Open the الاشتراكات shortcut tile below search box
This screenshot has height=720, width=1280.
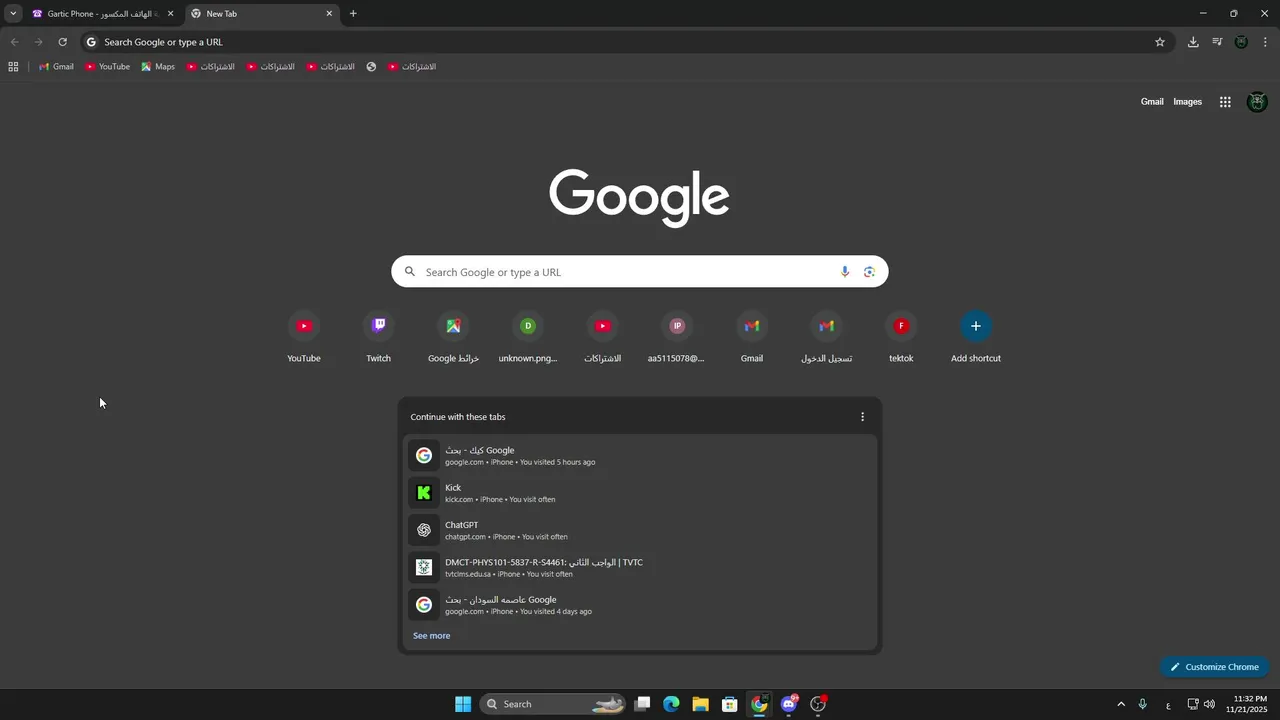(x=602, y=338)
